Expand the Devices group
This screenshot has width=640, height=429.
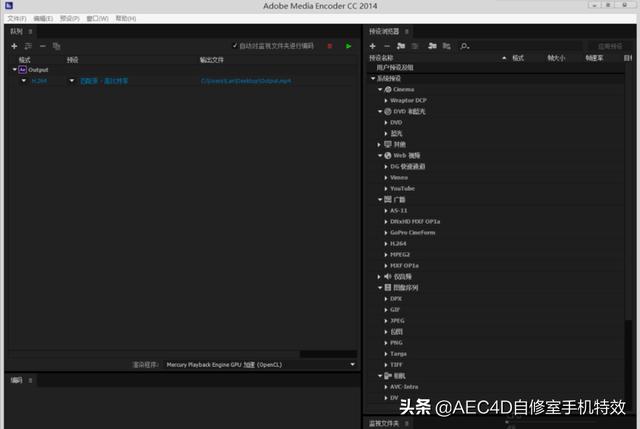click(379, 144)
